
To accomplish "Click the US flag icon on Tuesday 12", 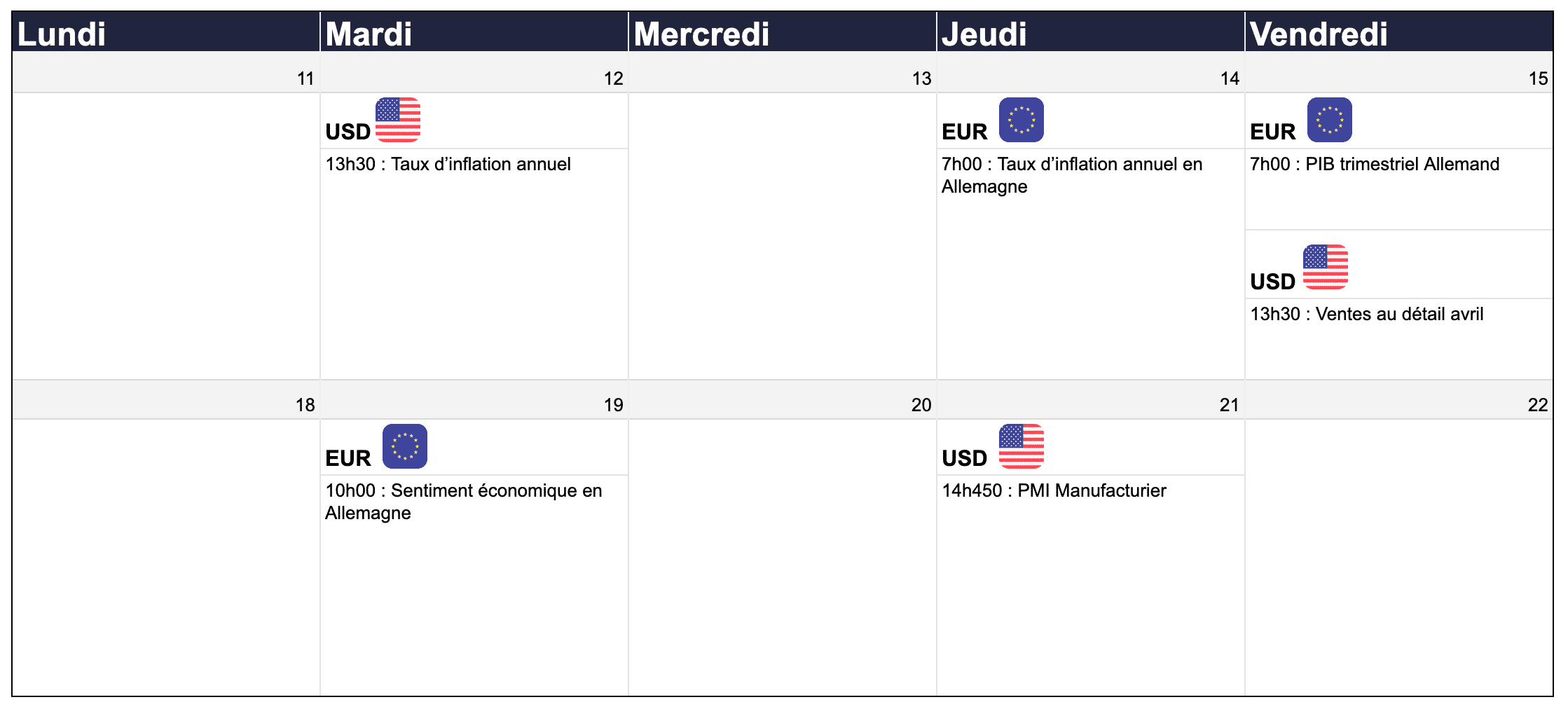I will tap(398, 120).
